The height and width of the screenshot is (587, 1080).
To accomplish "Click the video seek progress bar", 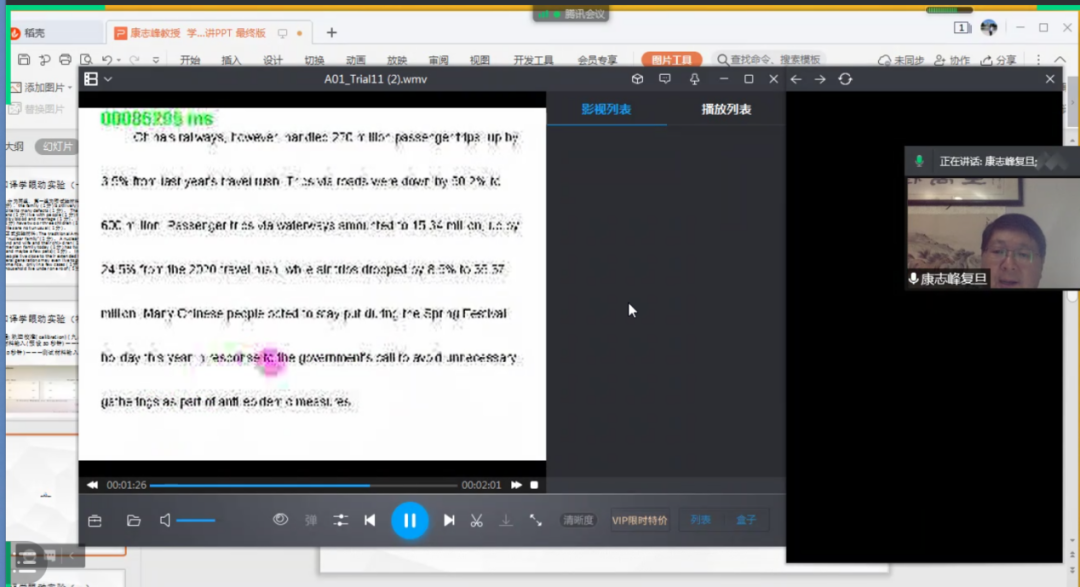I will pyautogui.click(x=300, y=485).
